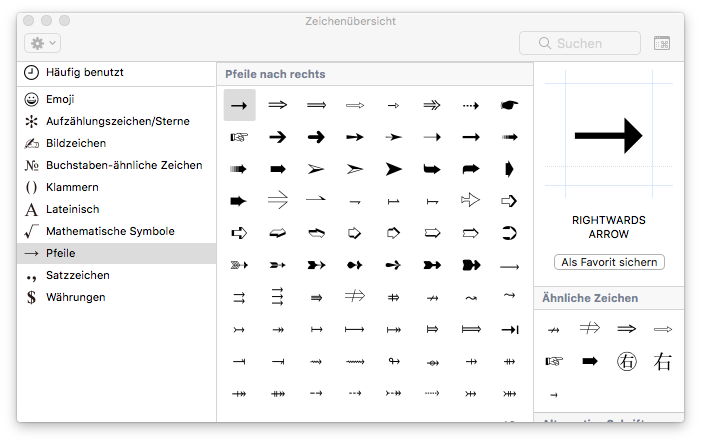The width and height of the screenshot is (701, 443).
Task: Select Aufzählungszeichen/Sterne asterisk category
Action: 116,121
